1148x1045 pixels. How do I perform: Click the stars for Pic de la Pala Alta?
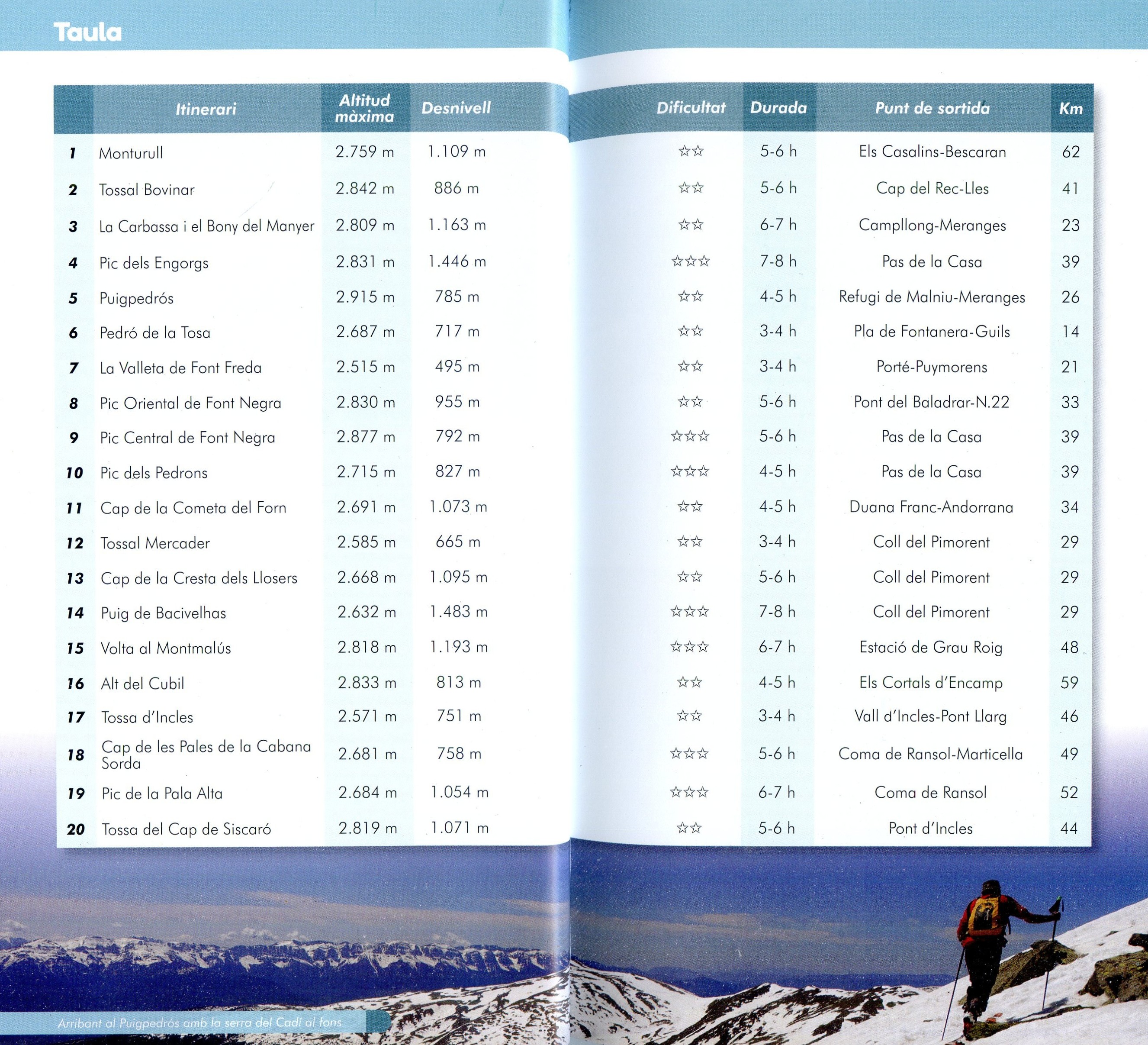689,792
